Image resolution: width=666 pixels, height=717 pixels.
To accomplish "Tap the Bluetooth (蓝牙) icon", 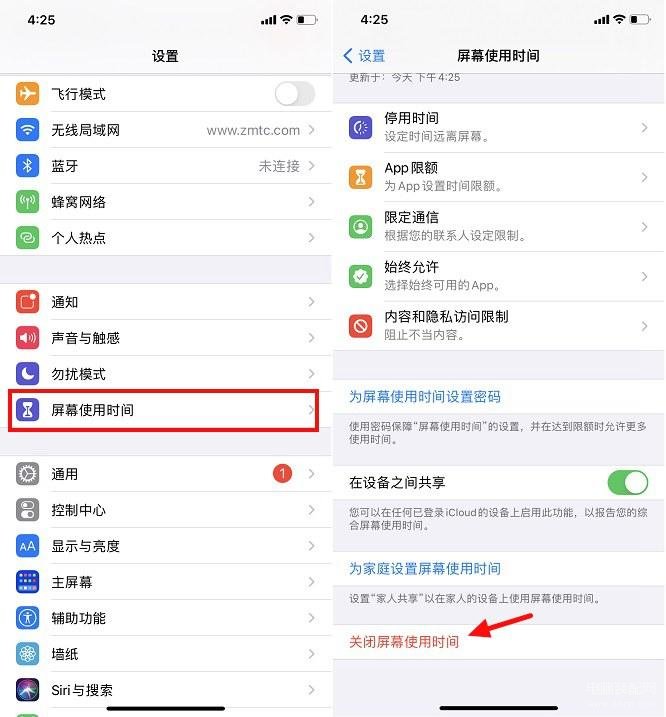I will 27,166.
